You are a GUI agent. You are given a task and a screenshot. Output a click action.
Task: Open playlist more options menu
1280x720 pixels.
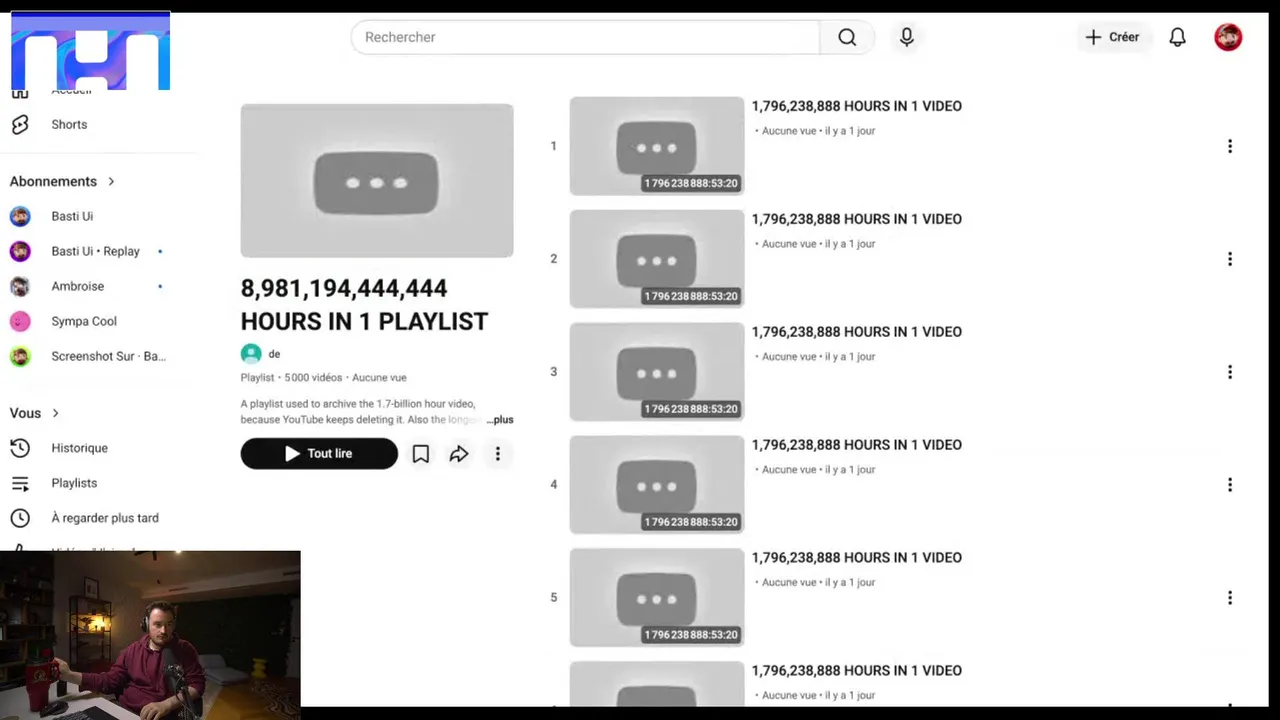[x=497, y=454]
